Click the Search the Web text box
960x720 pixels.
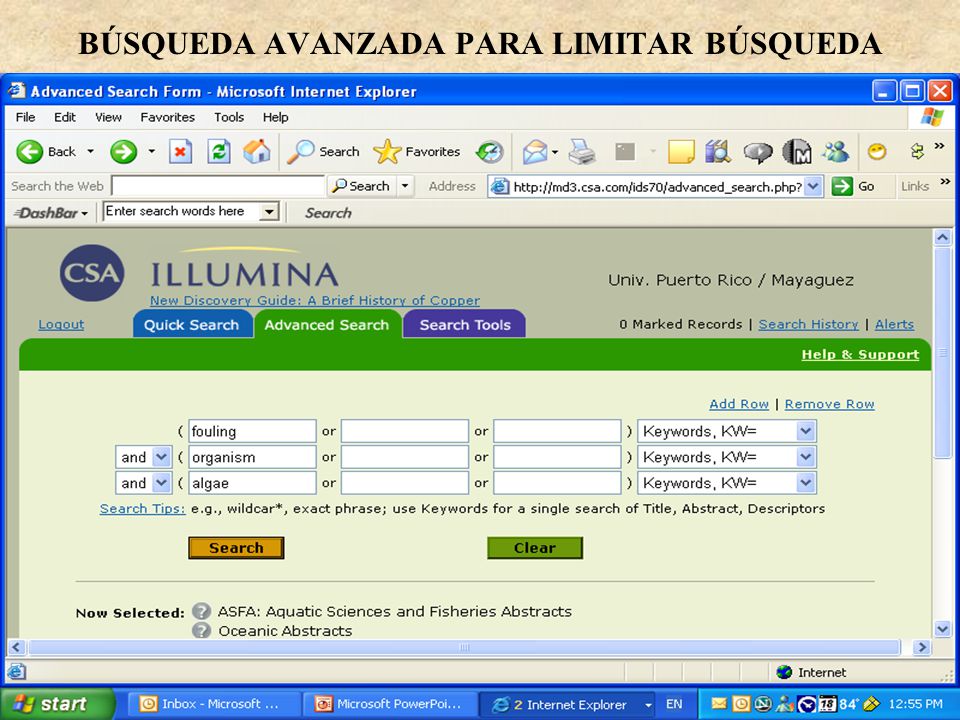point(218,186)
